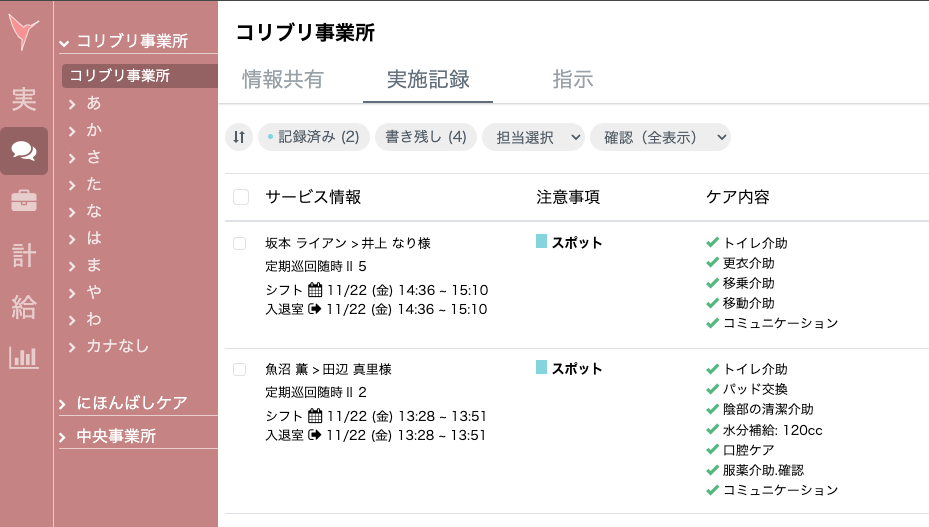
Task: Open the 担当選択 dropdown
Action: click(x=533, y=138)
